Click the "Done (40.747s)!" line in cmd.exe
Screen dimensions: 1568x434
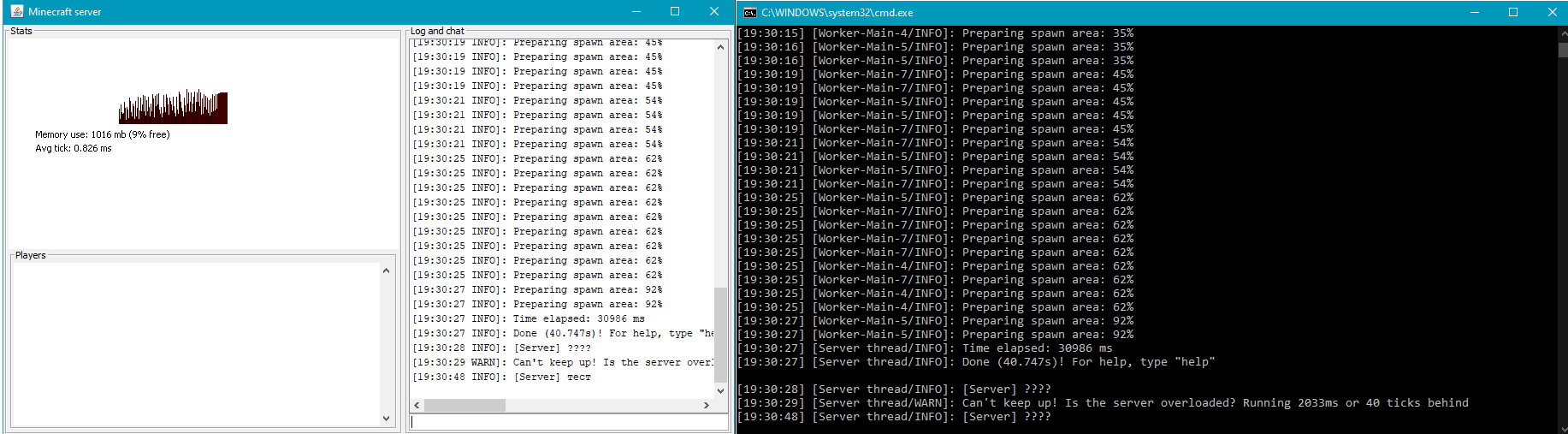(977, 362)
